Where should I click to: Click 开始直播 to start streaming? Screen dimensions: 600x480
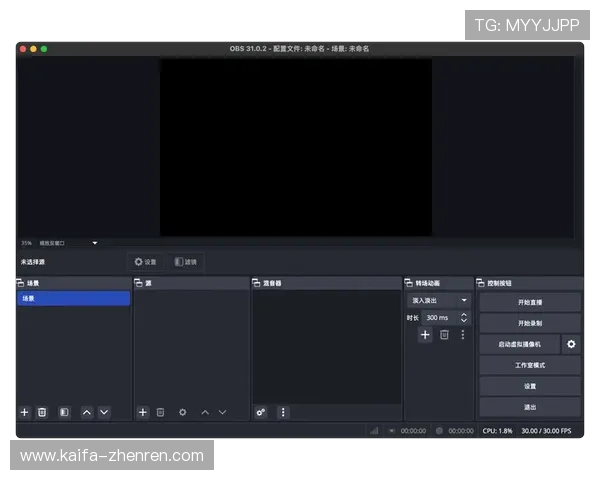click(529, 302)
